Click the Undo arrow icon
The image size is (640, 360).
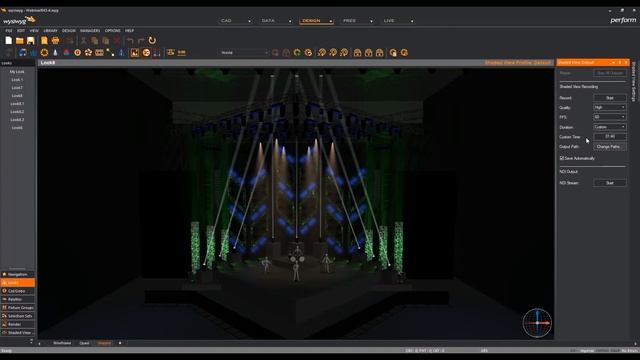click(130, 40)
